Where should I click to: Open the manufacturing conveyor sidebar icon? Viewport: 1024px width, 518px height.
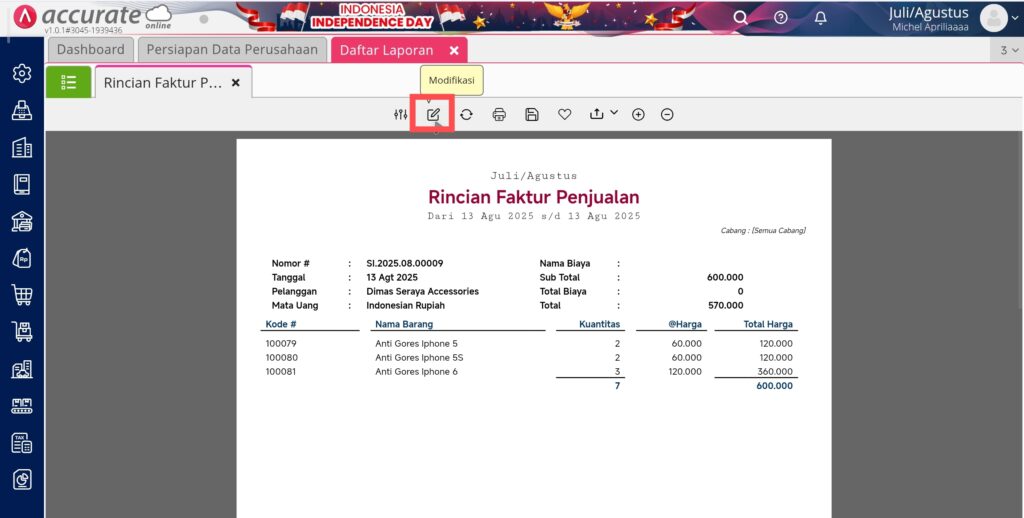coord(22,406)
